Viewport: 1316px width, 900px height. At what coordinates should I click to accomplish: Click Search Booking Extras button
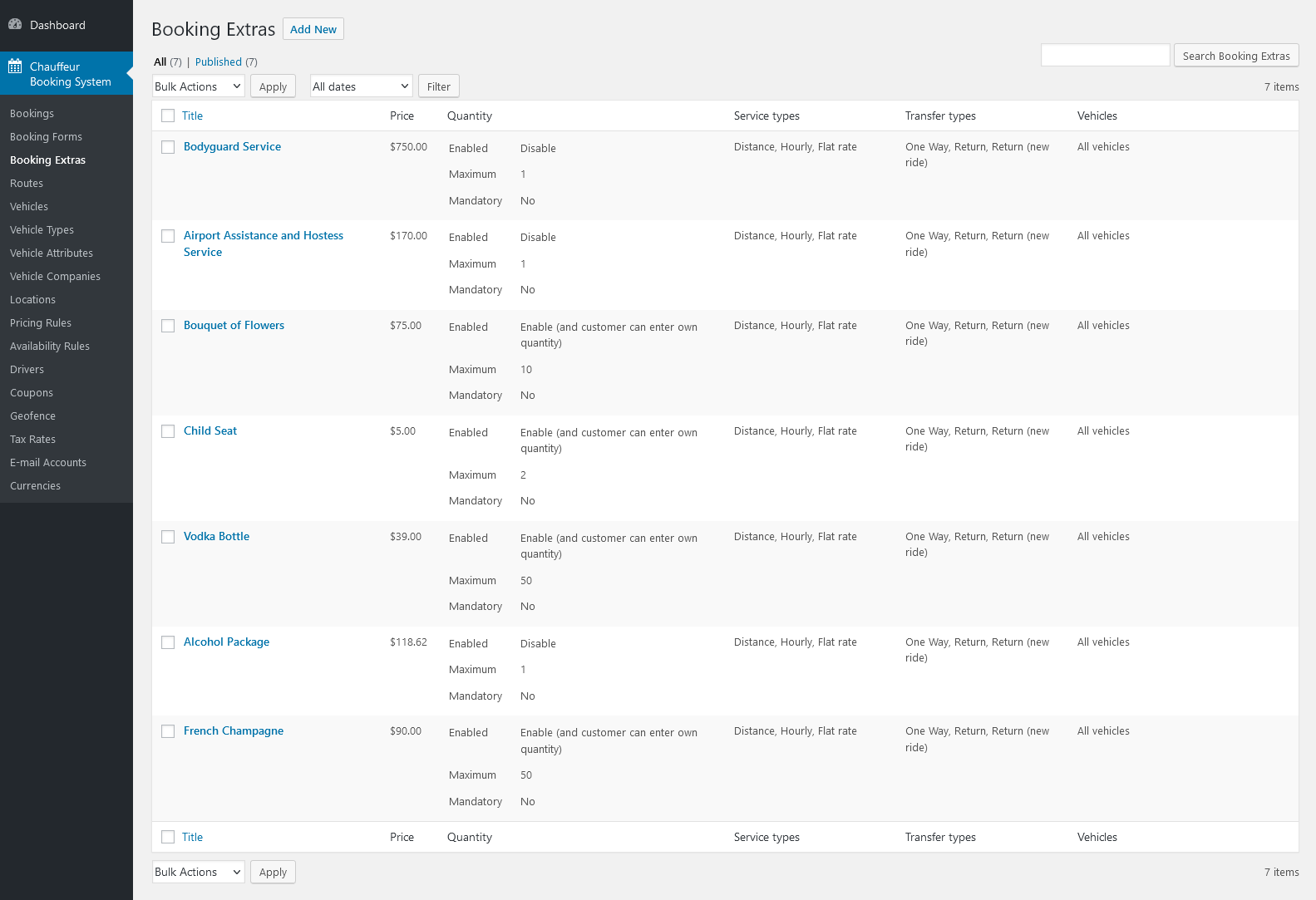click(x=1235, y=56)
